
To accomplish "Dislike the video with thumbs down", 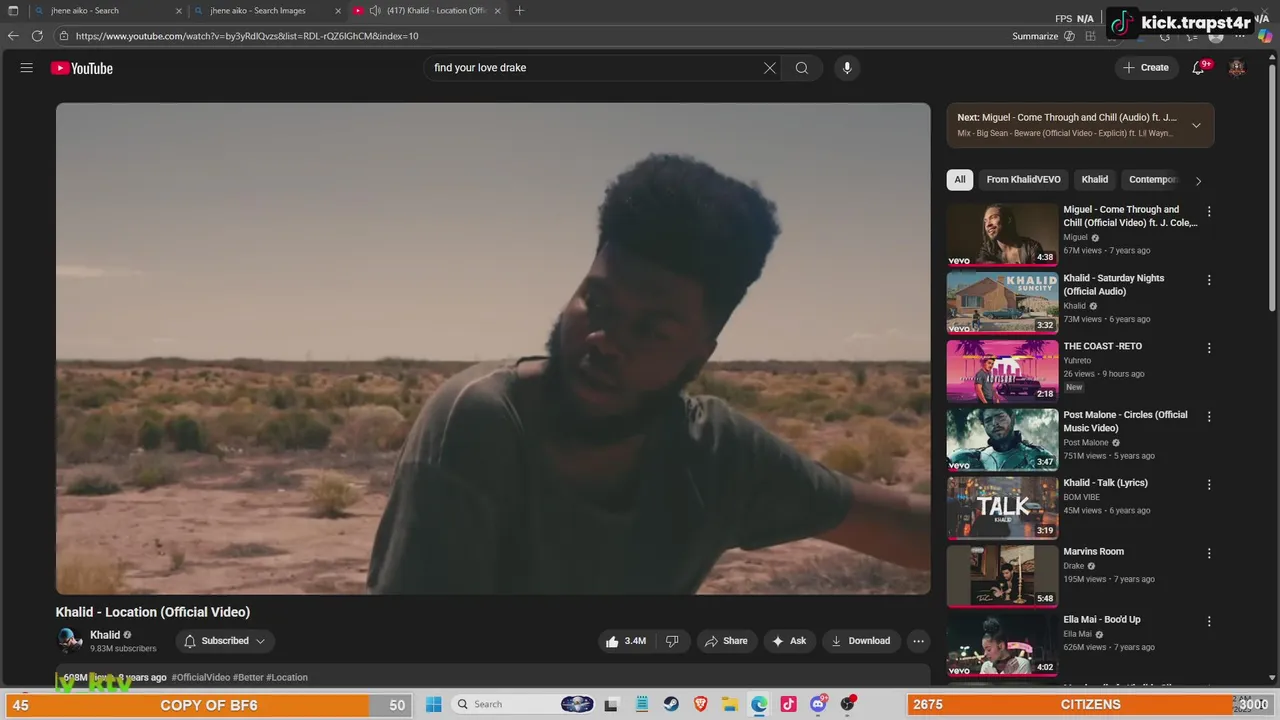I will click(x=672, y=641).
